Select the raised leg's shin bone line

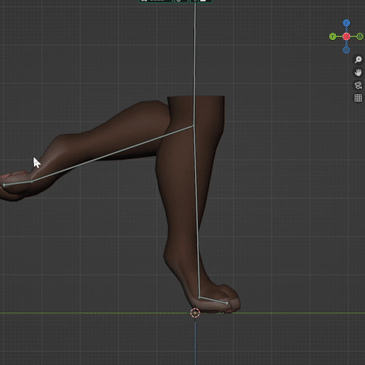tap(112, 154)
